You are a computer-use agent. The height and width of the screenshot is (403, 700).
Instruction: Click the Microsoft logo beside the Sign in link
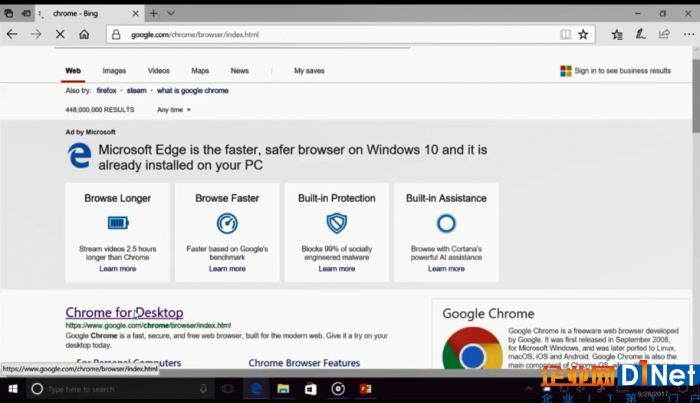point(566,71)
